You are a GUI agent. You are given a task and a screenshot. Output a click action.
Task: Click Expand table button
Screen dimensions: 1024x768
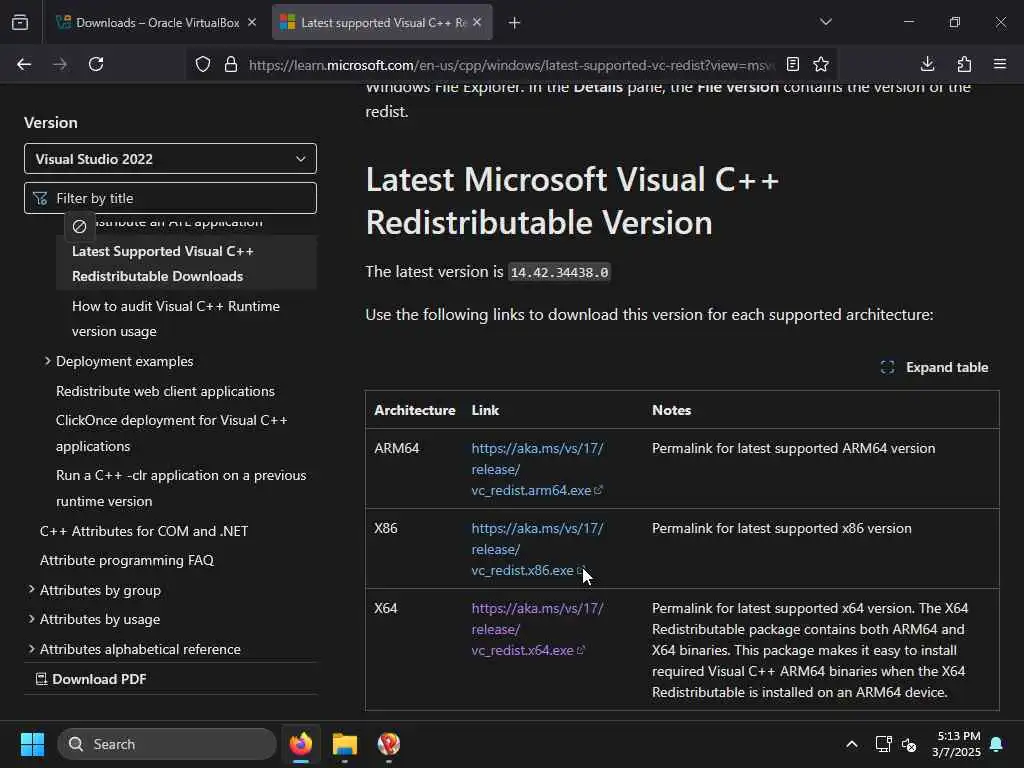click(935, 368)
